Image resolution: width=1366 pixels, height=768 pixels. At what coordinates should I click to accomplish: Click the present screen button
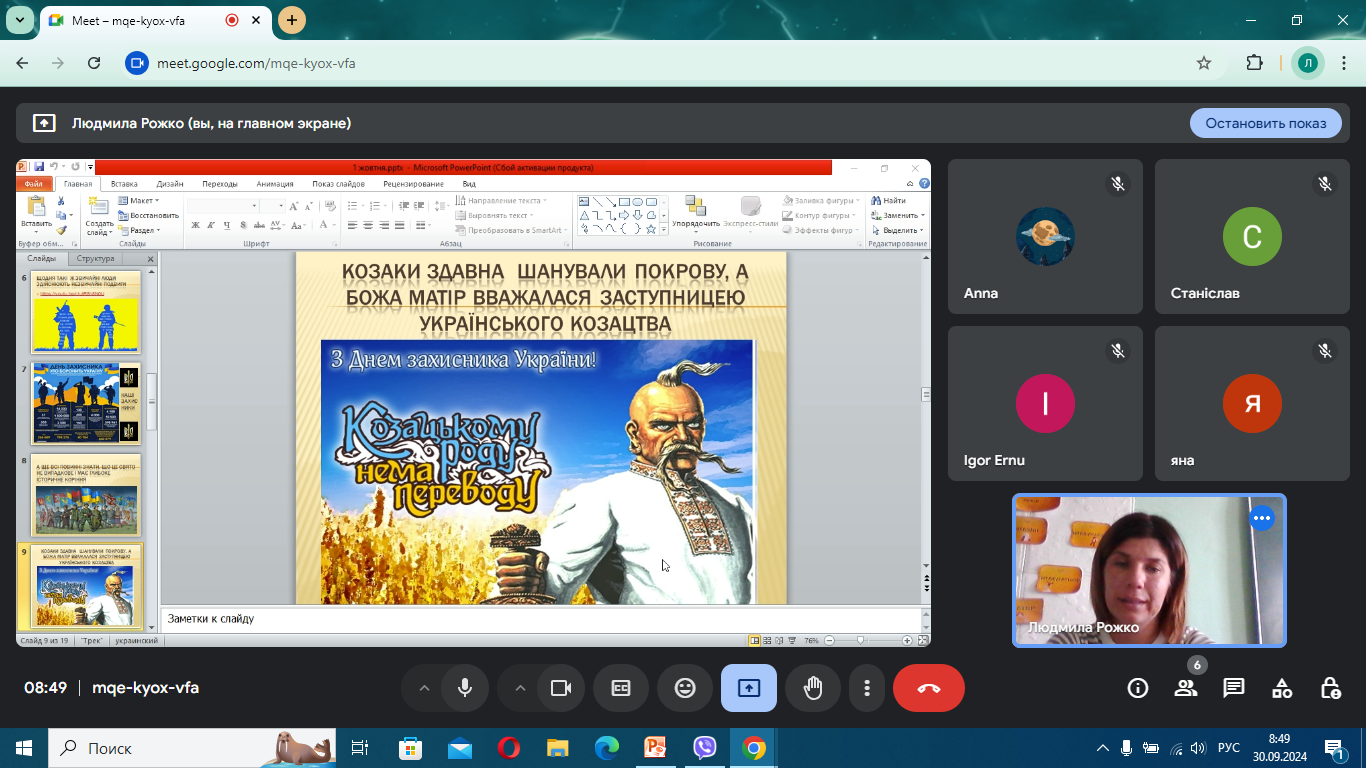(749, 688)
